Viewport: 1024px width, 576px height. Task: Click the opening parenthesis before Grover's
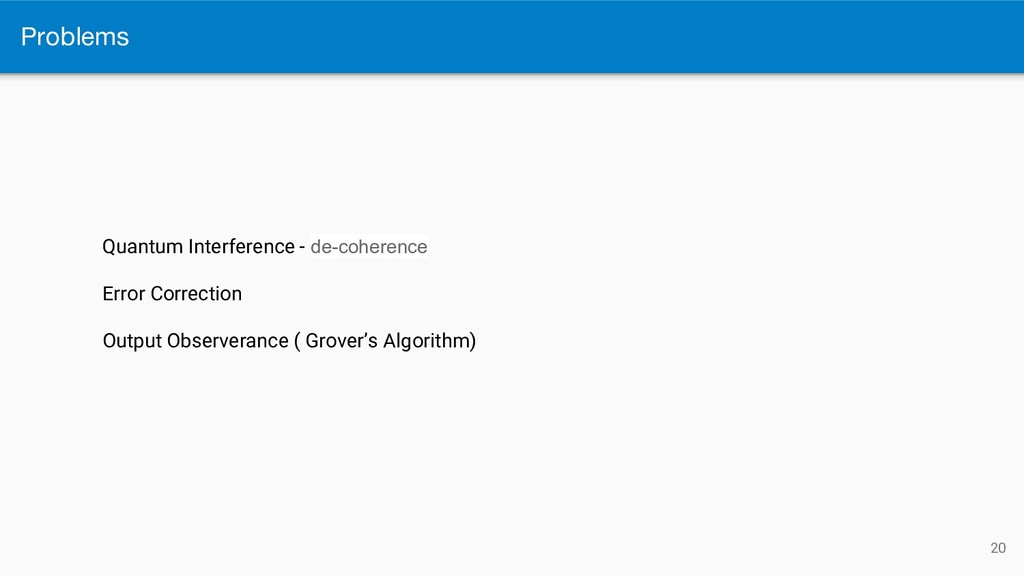point(297,341)
